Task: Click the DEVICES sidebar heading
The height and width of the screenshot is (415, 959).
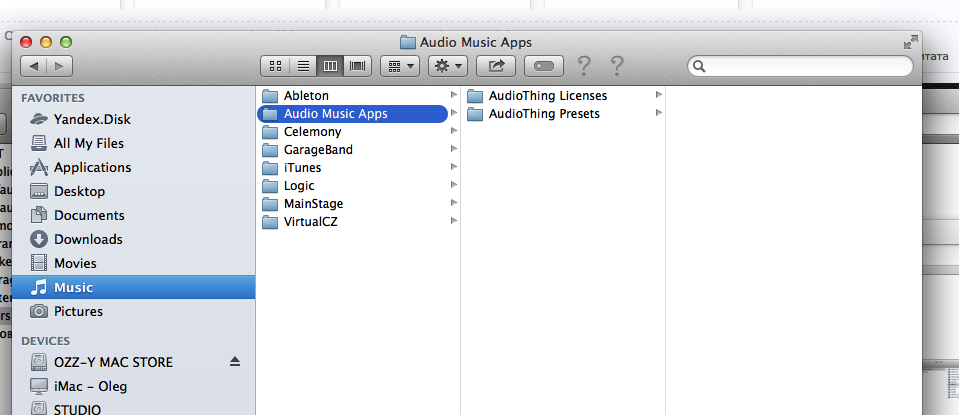Action: point(46,341)
